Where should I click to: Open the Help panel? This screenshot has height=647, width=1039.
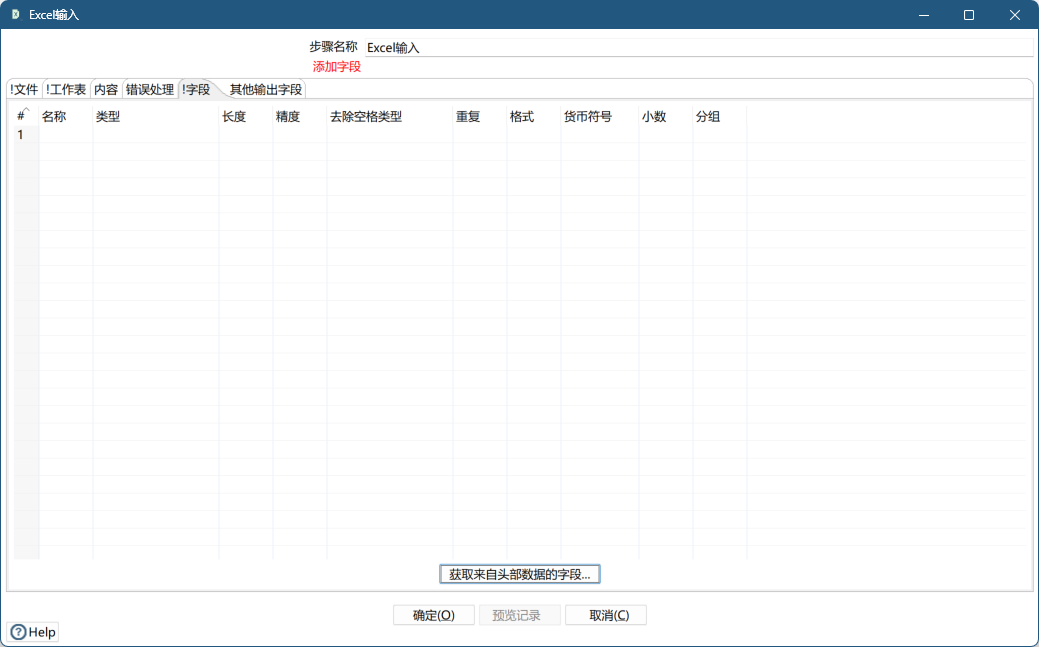[32, 631]
